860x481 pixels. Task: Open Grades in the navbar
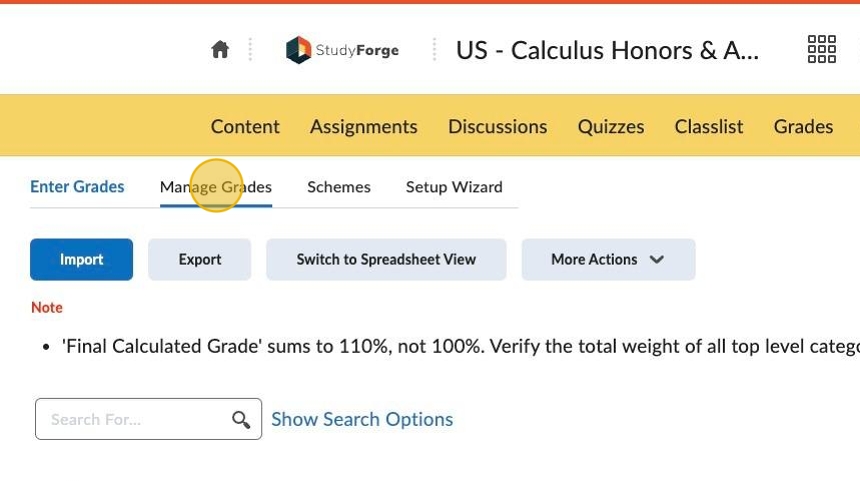pyautogui.click(x=803, y=127)
